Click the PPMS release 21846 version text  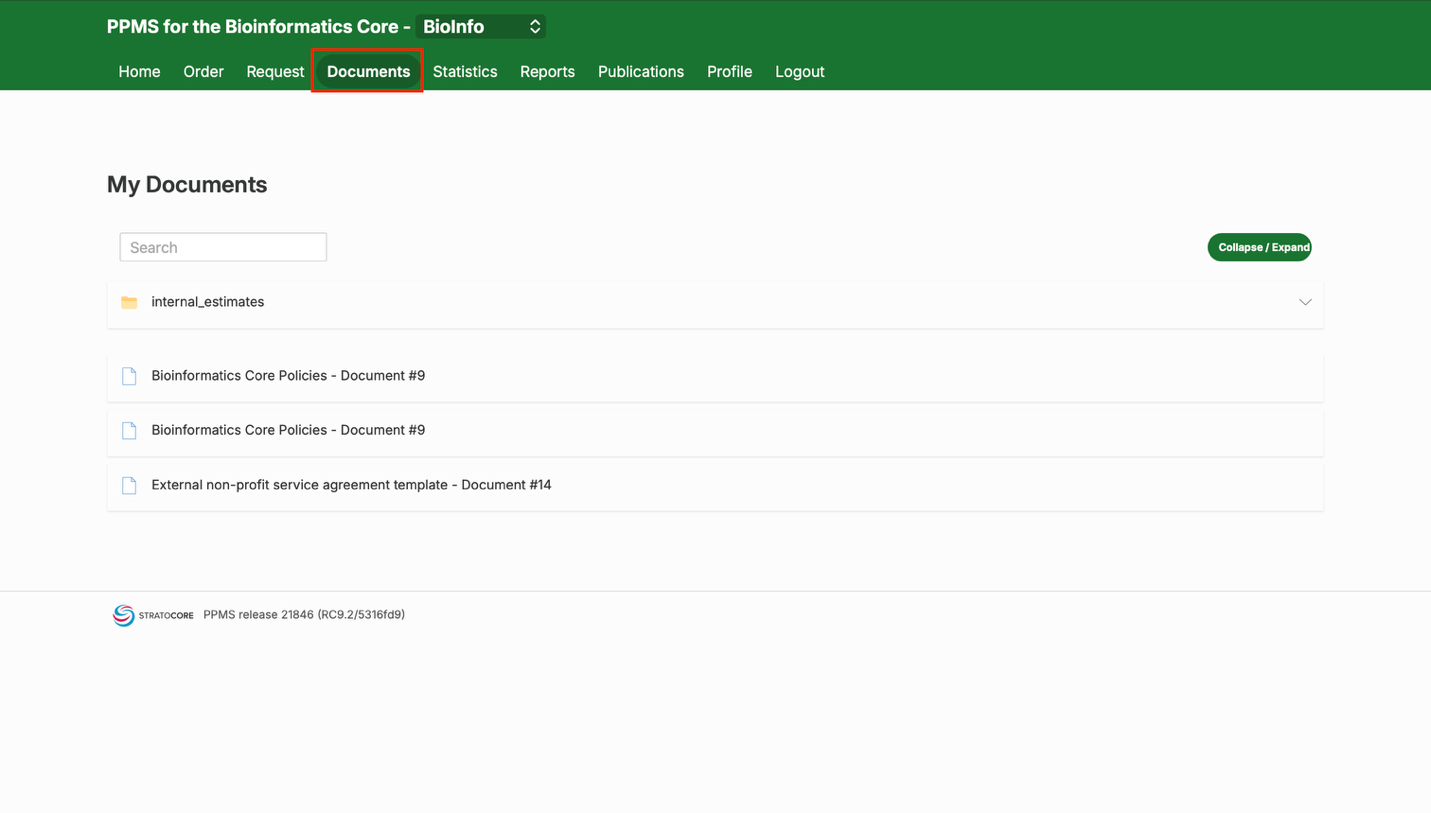[x=304, y=615]
